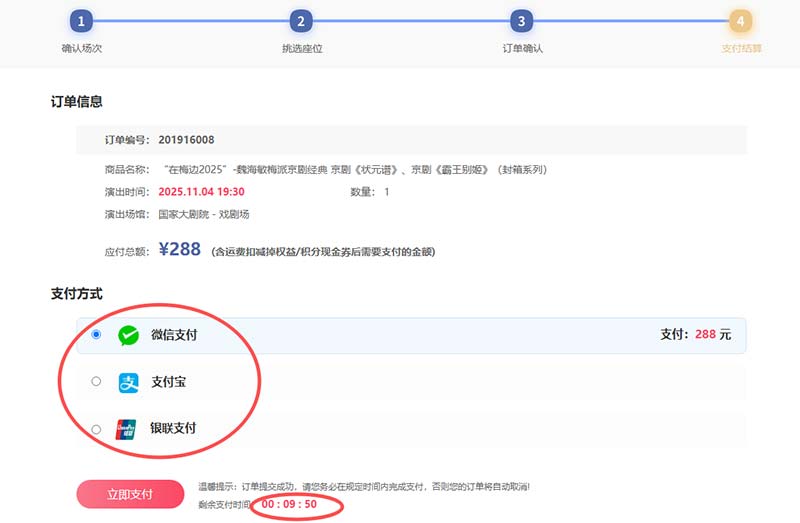Click the 支付结算 step label
Viewport: 800px width, 523px height.
click(740, 48)
